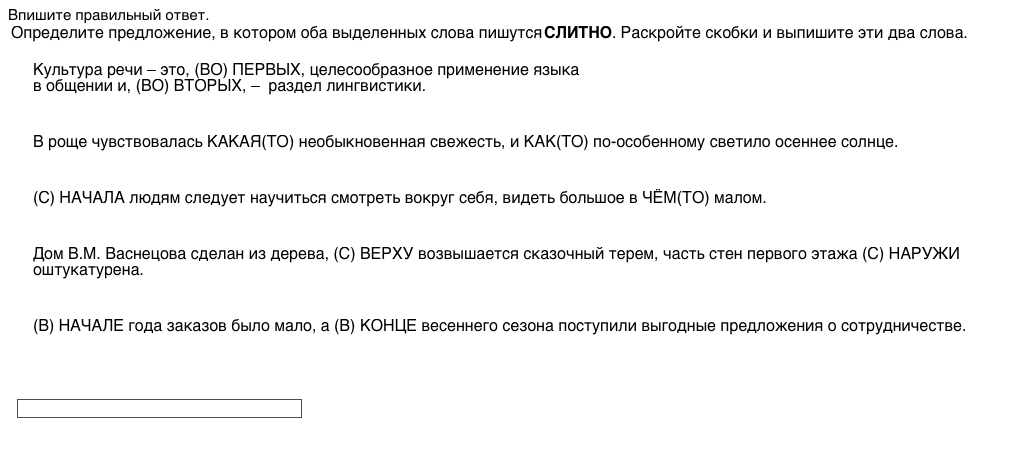This screenshot has width=1024, height=460.
Task: Click the word 'ЧЁМ(ТО)'
Action: pyautogui.click(x=675, y=198)
